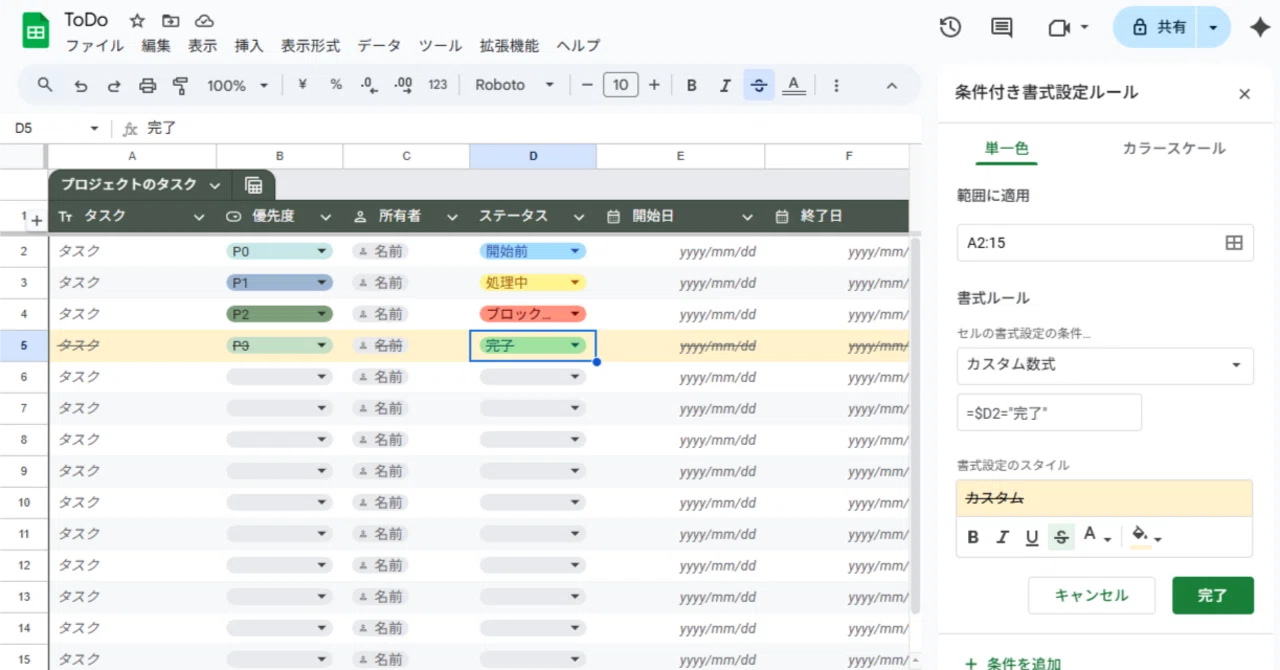Image resolution: width=1280 pixels, height=670 pixels.
Task: Open the ファイル menu
Action: point(95,46)
